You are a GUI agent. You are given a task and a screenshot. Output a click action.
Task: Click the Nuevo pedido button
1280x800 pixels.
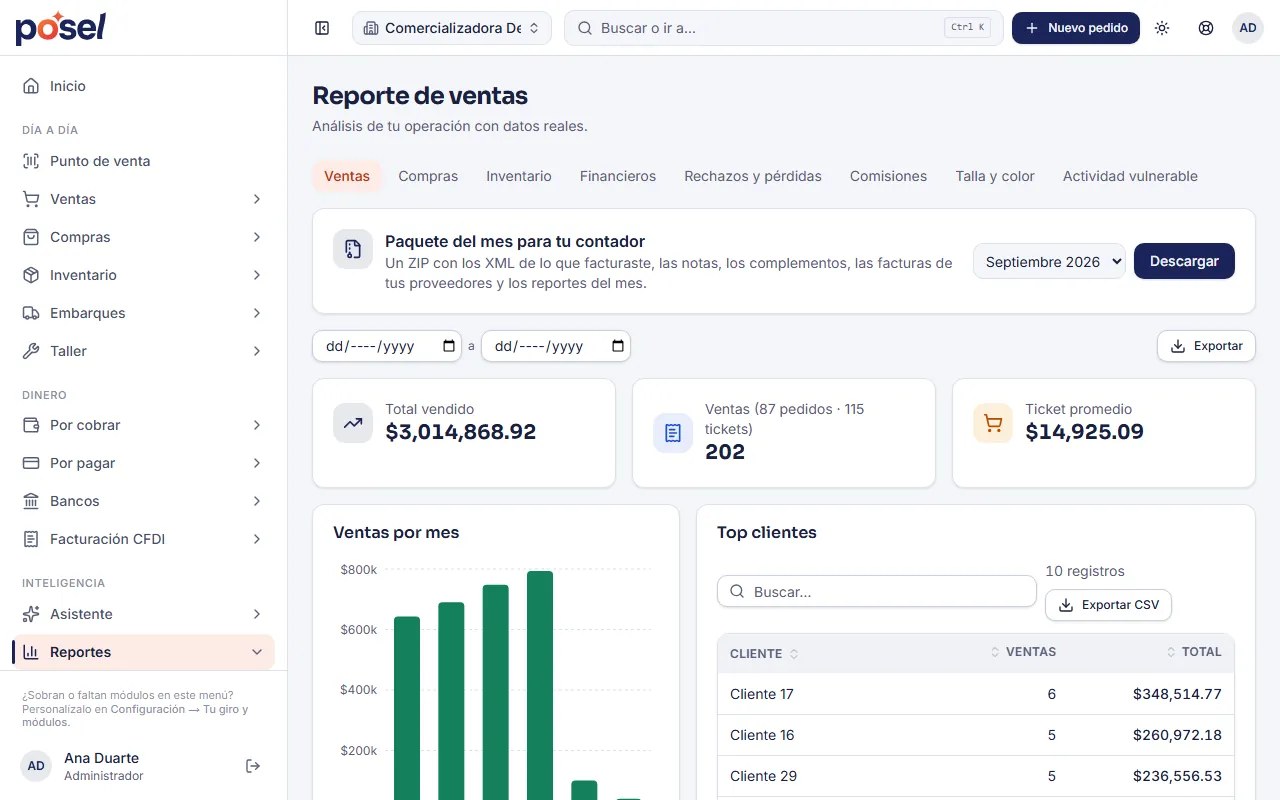(1076, 28)
